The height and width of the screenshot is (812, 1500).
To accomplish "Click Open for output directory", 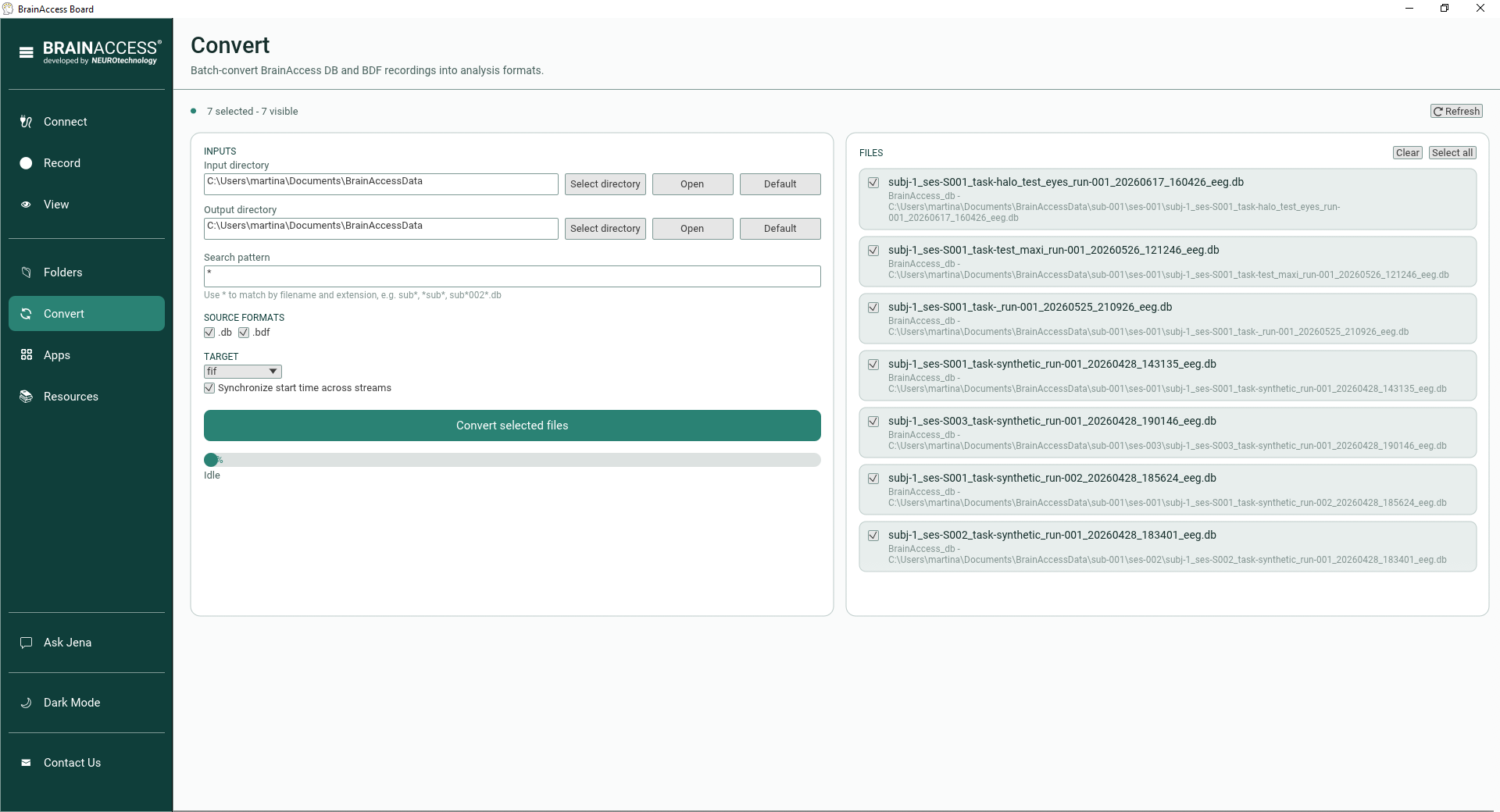I will click(x=693, y=229).
